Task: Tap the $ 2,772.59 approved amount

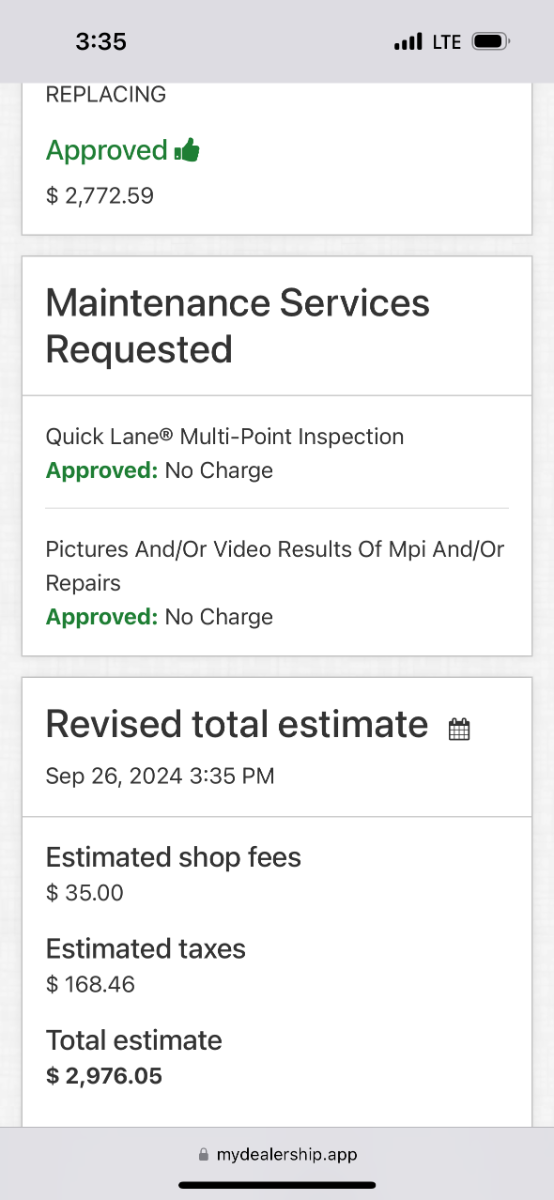Action: click(100, 196)
